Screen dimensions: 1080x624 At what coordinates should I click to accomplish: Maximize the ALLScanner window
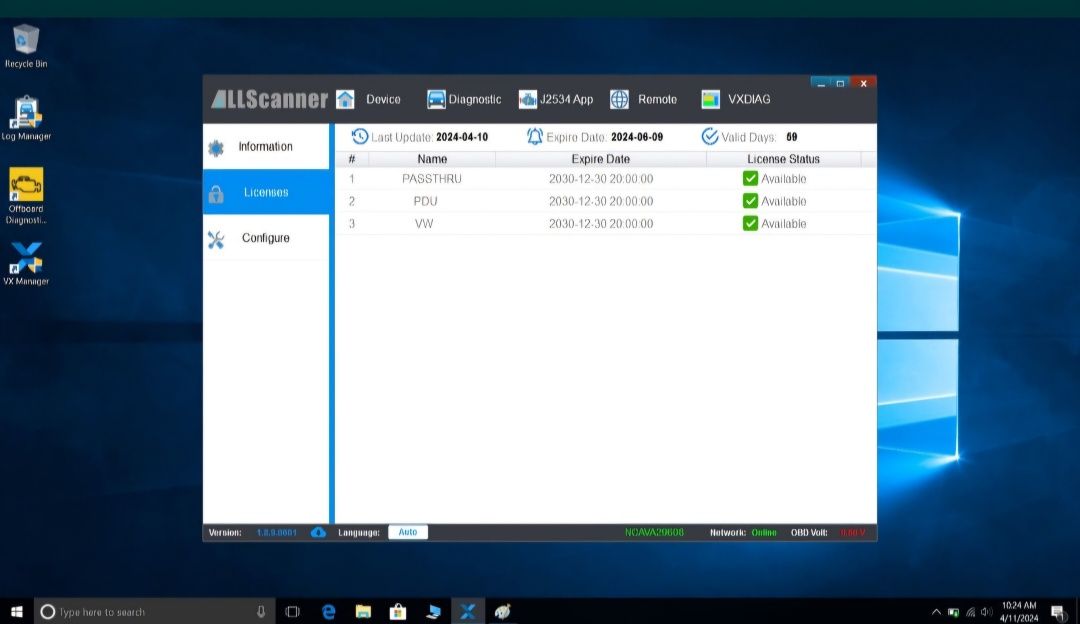pos(840,83)
